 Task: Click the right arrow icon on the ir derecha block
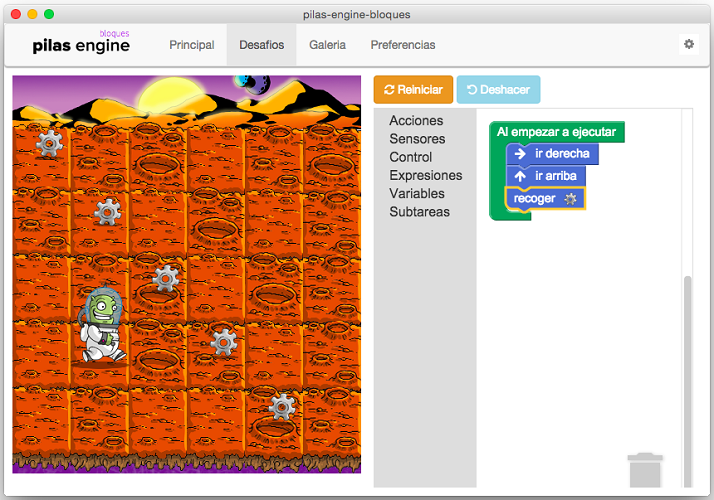pos(520,154)
